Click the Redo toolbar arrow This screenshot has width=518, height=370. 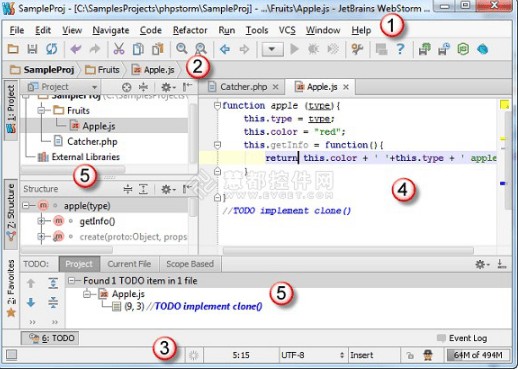95,49
